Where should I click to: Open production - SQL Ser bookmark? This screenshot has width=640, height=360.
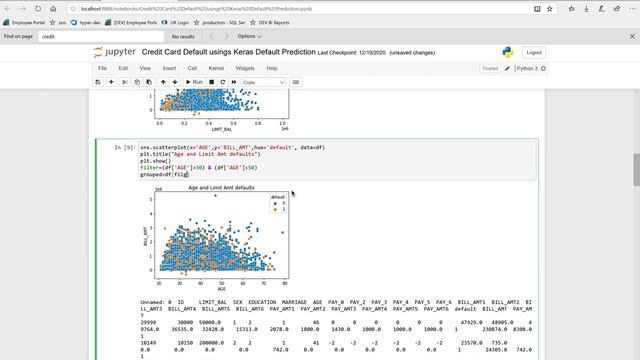[x=220, y=23]
